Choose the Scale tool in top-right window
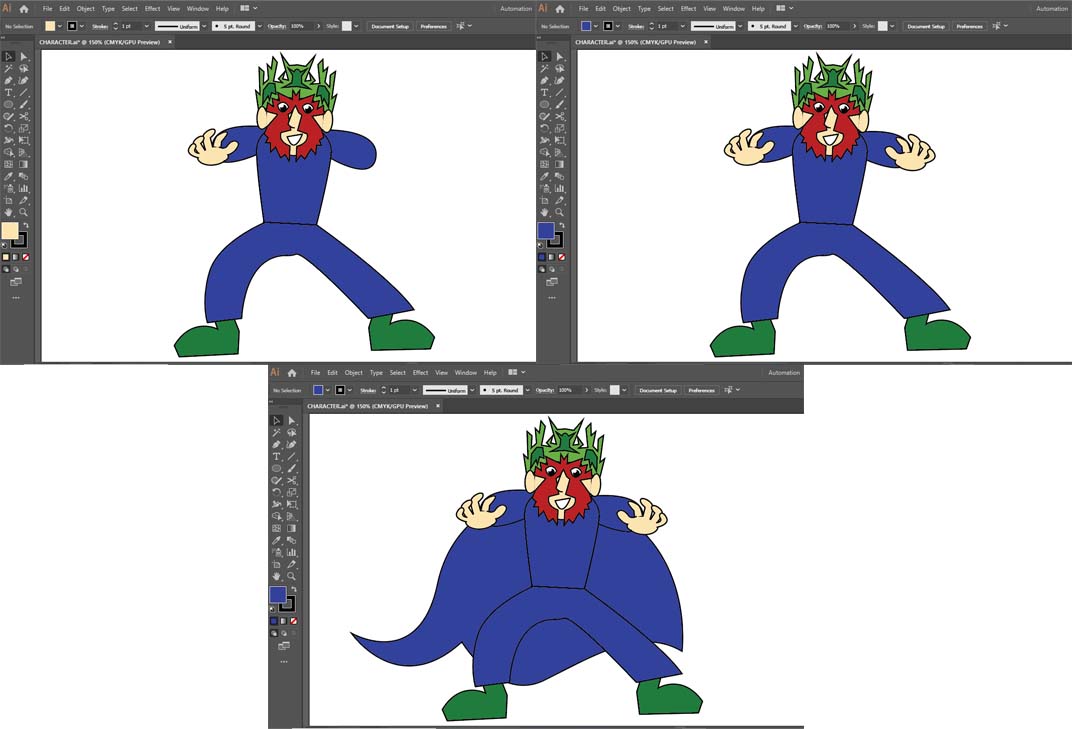Viewport: 1072px width, 729px height. 559,129
